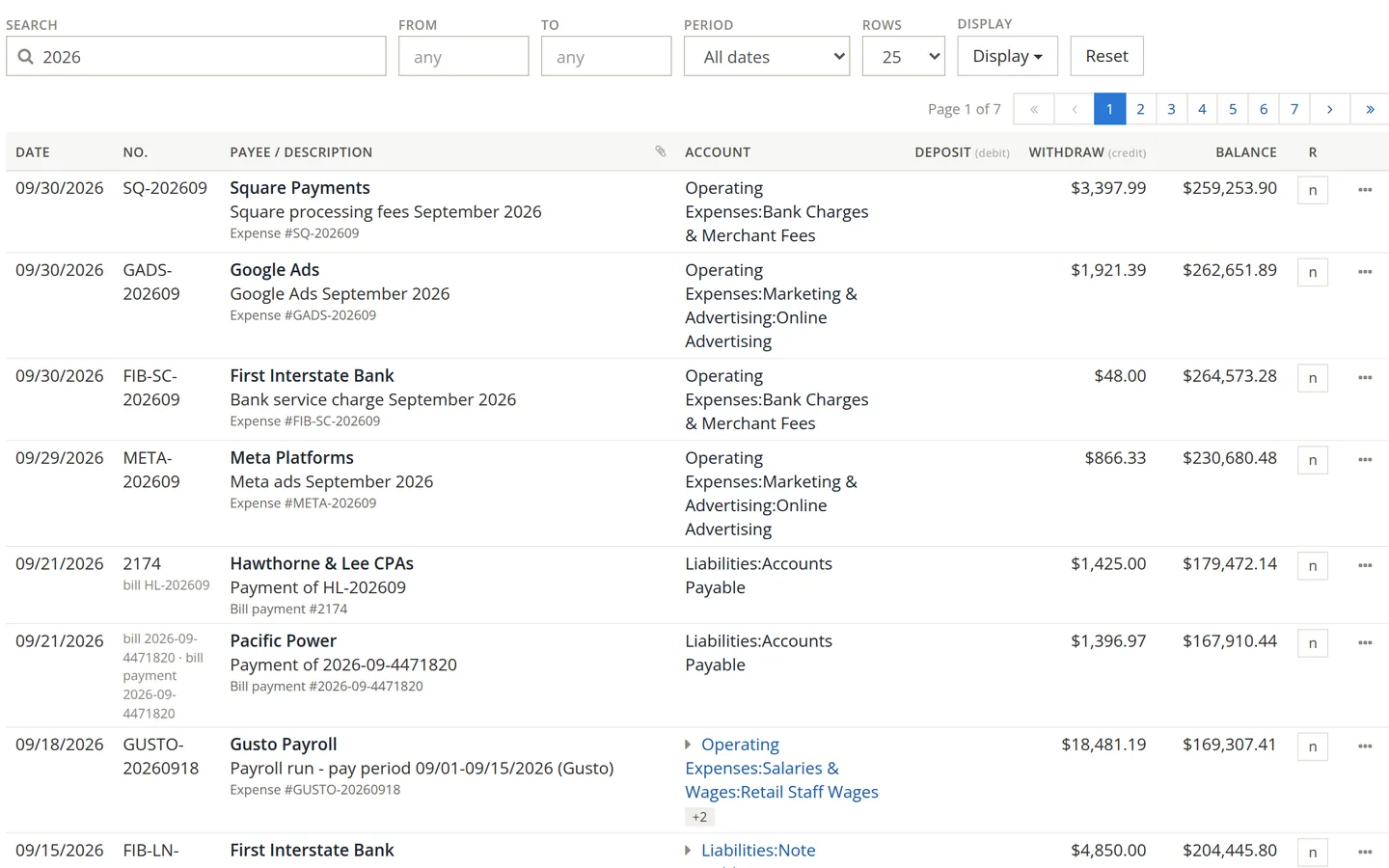Viewport: 1389px width, 868px height.
Task: Go to the next page arrow
Action: [1329, 109]
